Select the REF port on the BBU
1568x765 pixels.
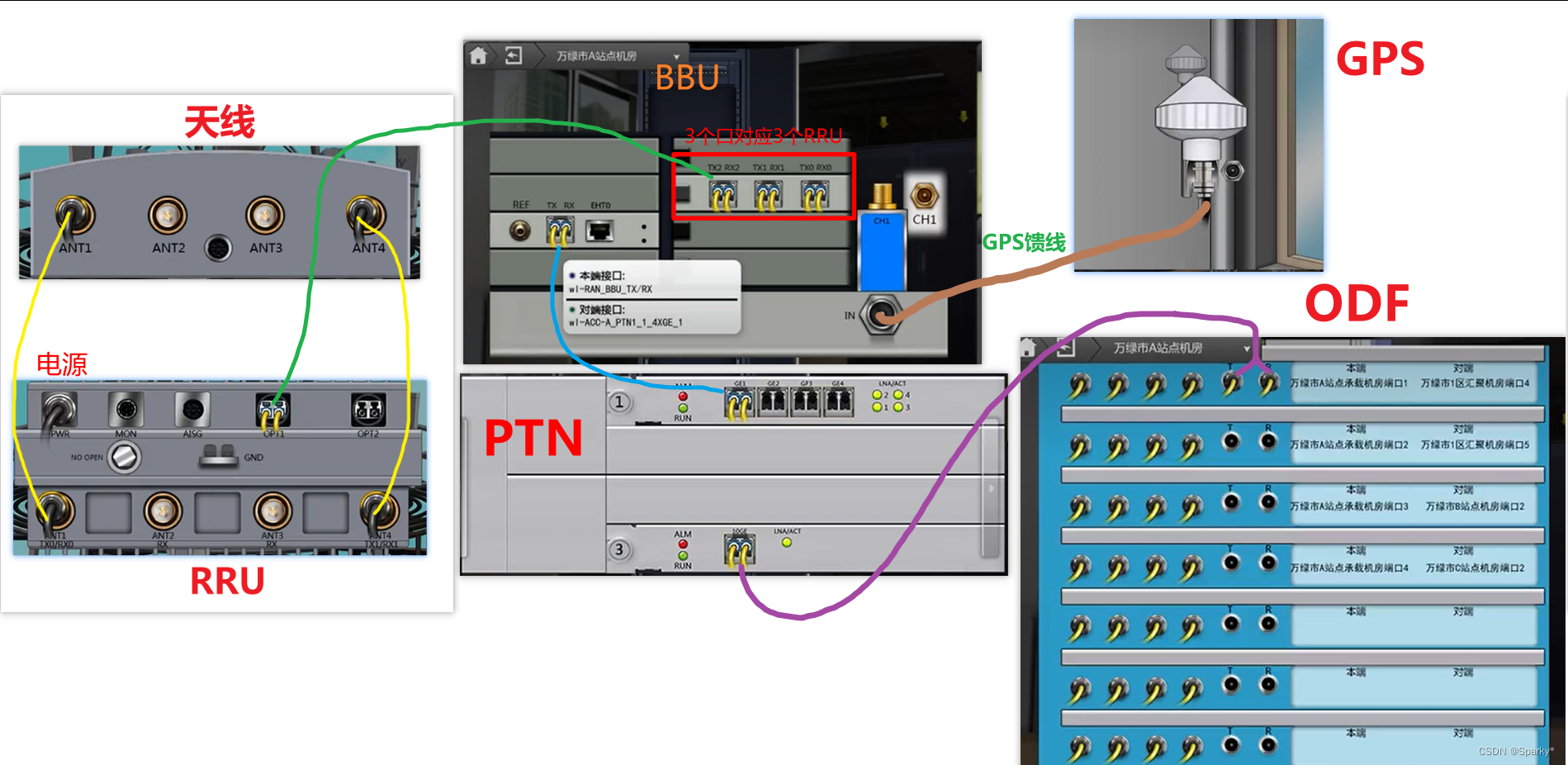tap(520, 230)
